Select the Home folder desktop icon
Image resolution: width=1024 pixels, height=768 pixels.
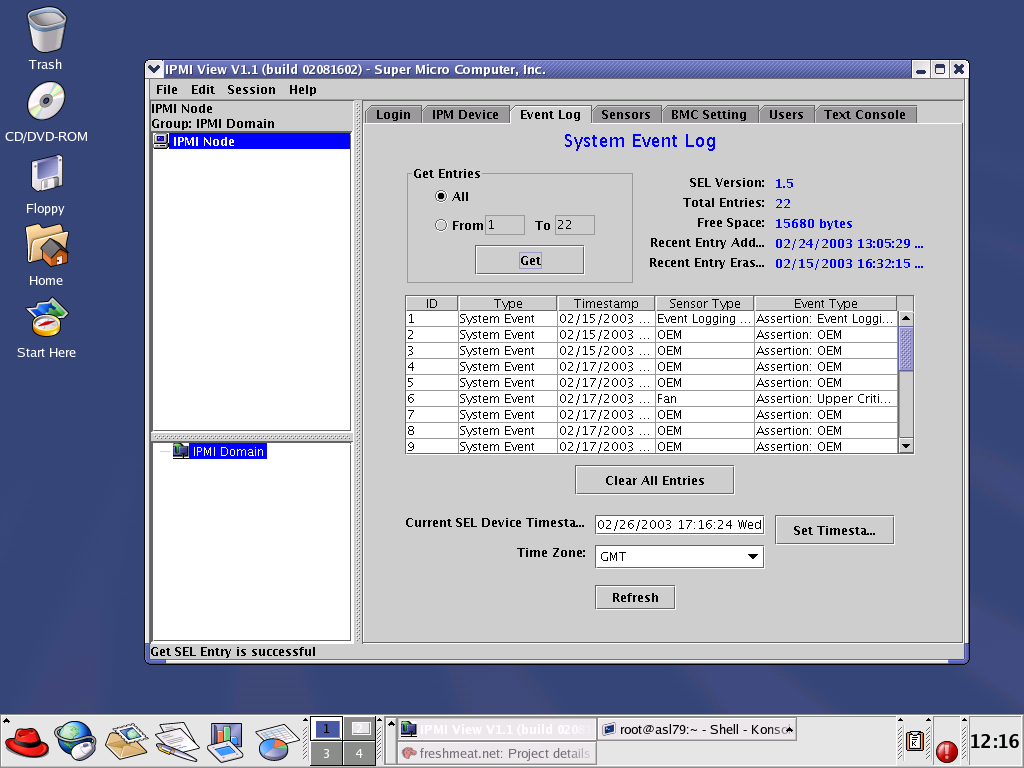tap(46, 246)
